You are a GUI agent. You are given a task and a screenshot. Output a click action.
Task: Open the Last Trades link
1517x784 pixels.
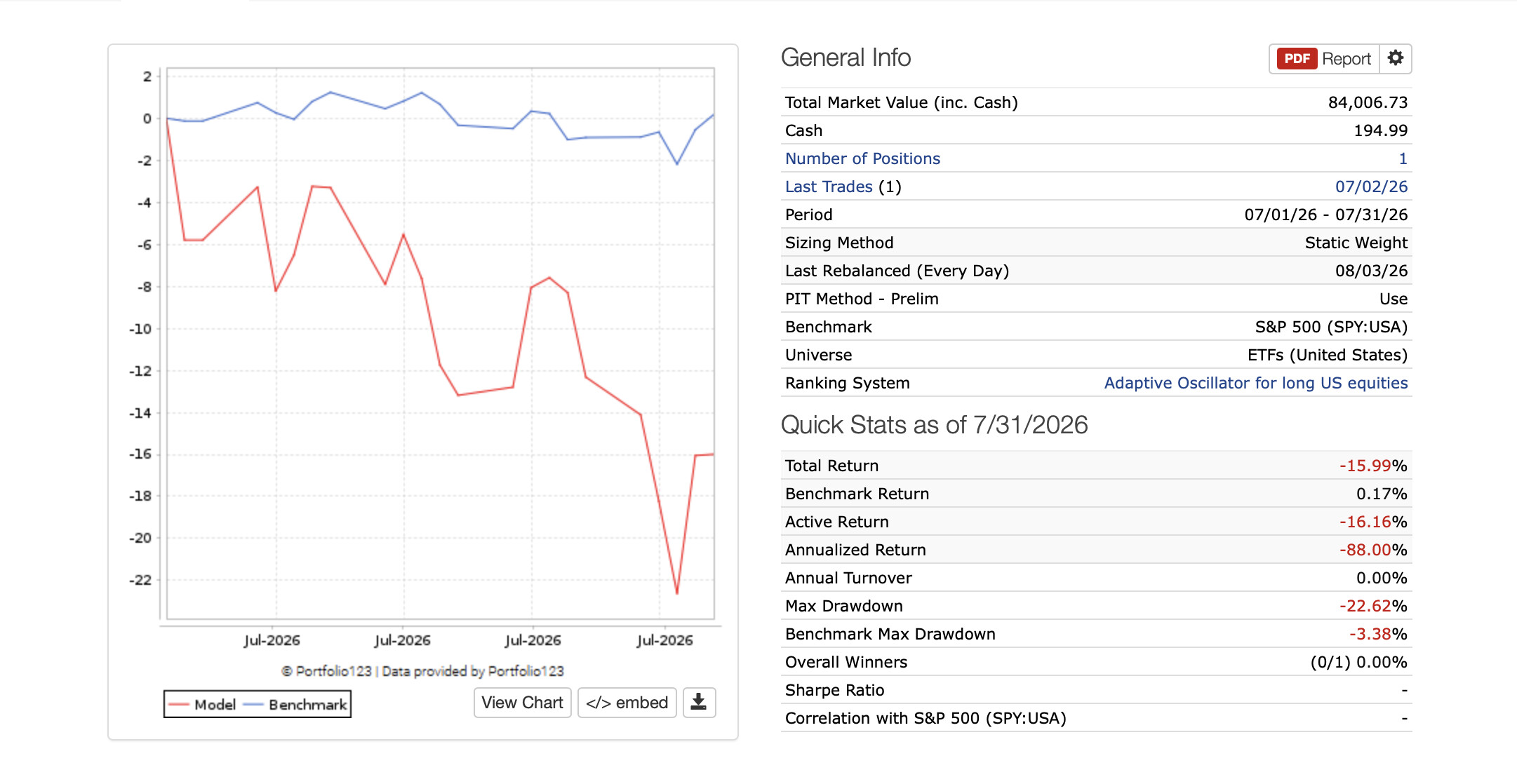click(829, 187)
